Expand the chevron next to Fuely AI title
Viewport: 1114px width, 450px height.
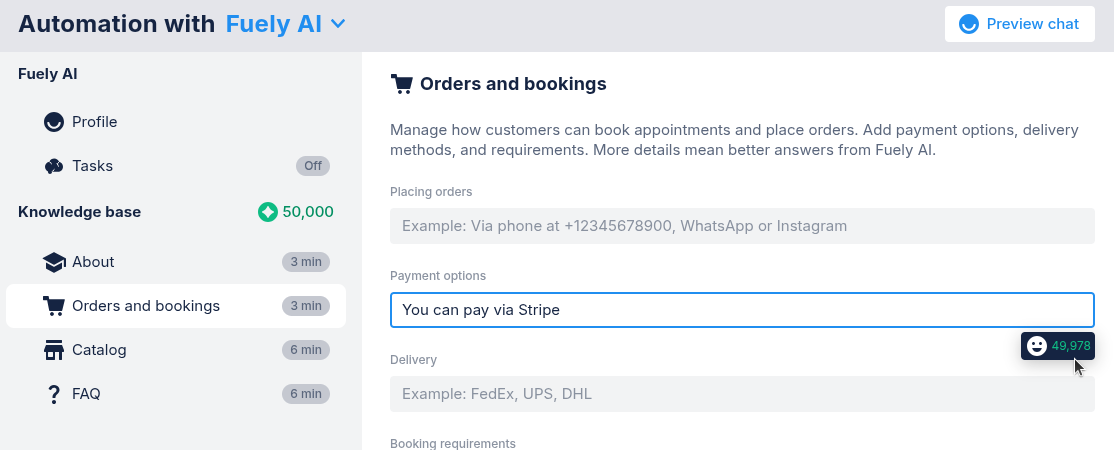(338, 23)
